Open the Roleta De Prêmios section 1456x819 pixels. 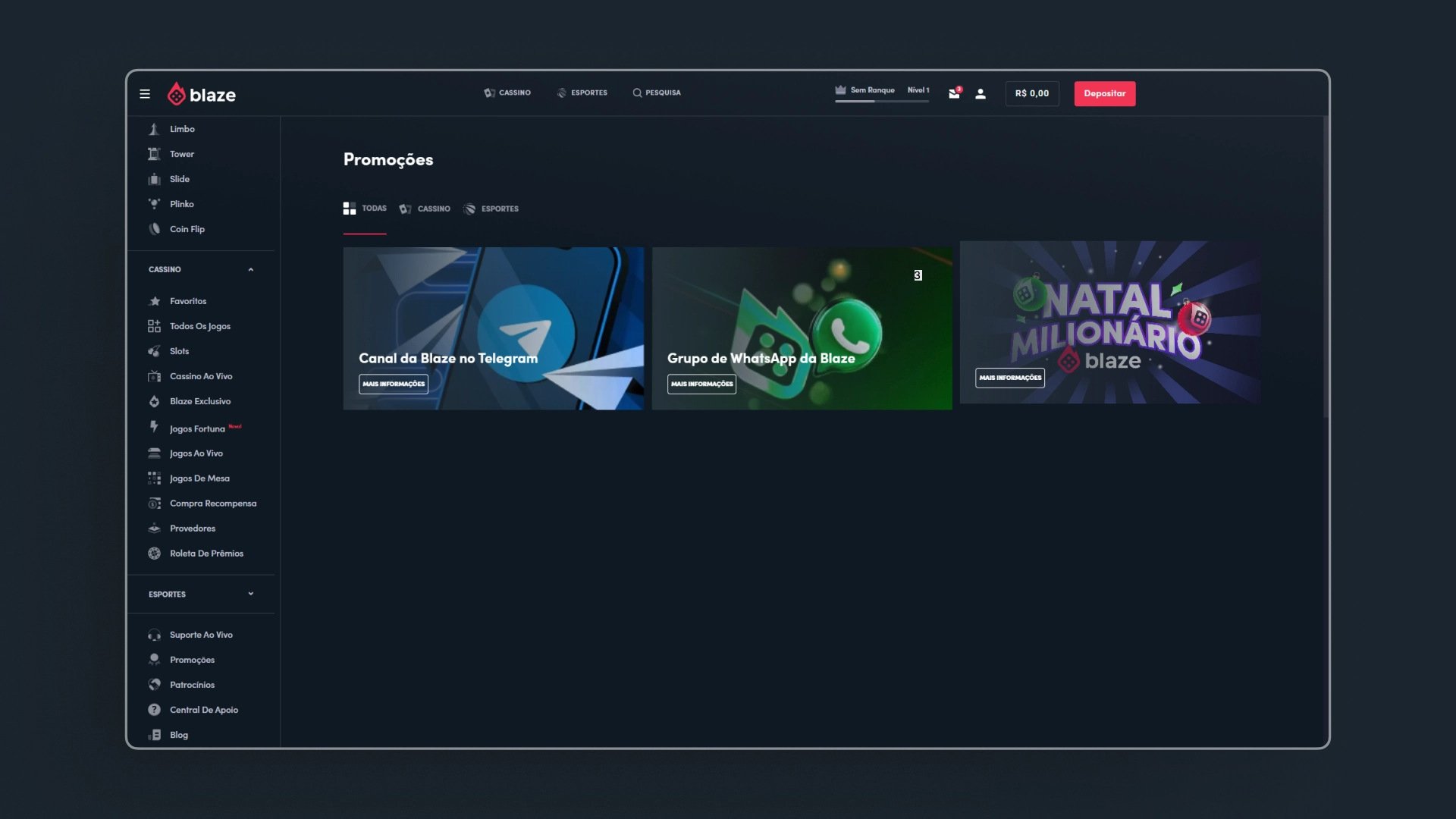155,553
